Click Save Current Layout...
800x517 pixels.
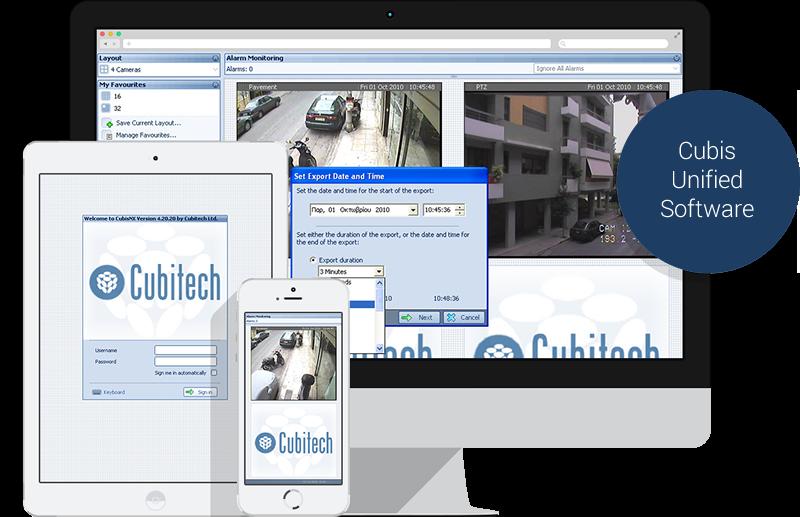tap(148, 123)
